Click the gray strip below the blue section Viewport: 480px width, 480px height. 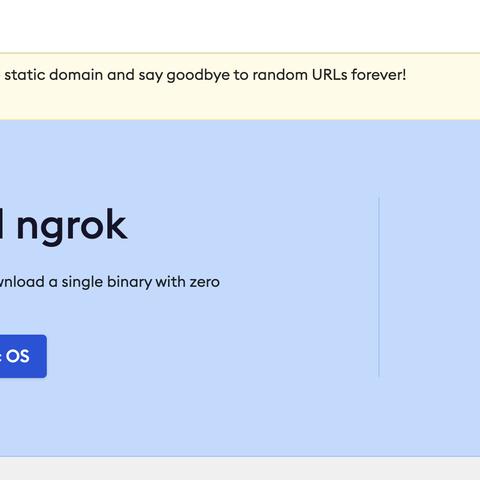click(240, 469)
